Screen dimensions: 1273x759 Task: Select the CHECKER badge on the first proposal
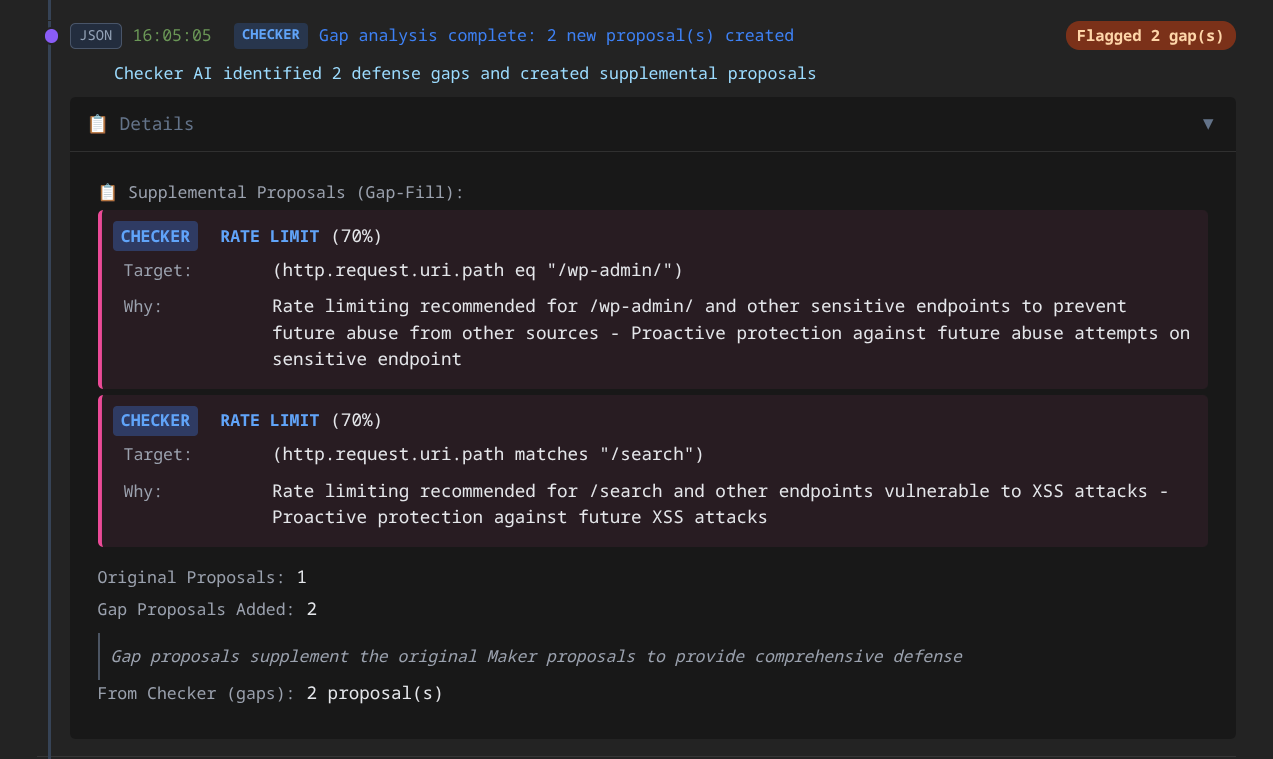point(155,236)
